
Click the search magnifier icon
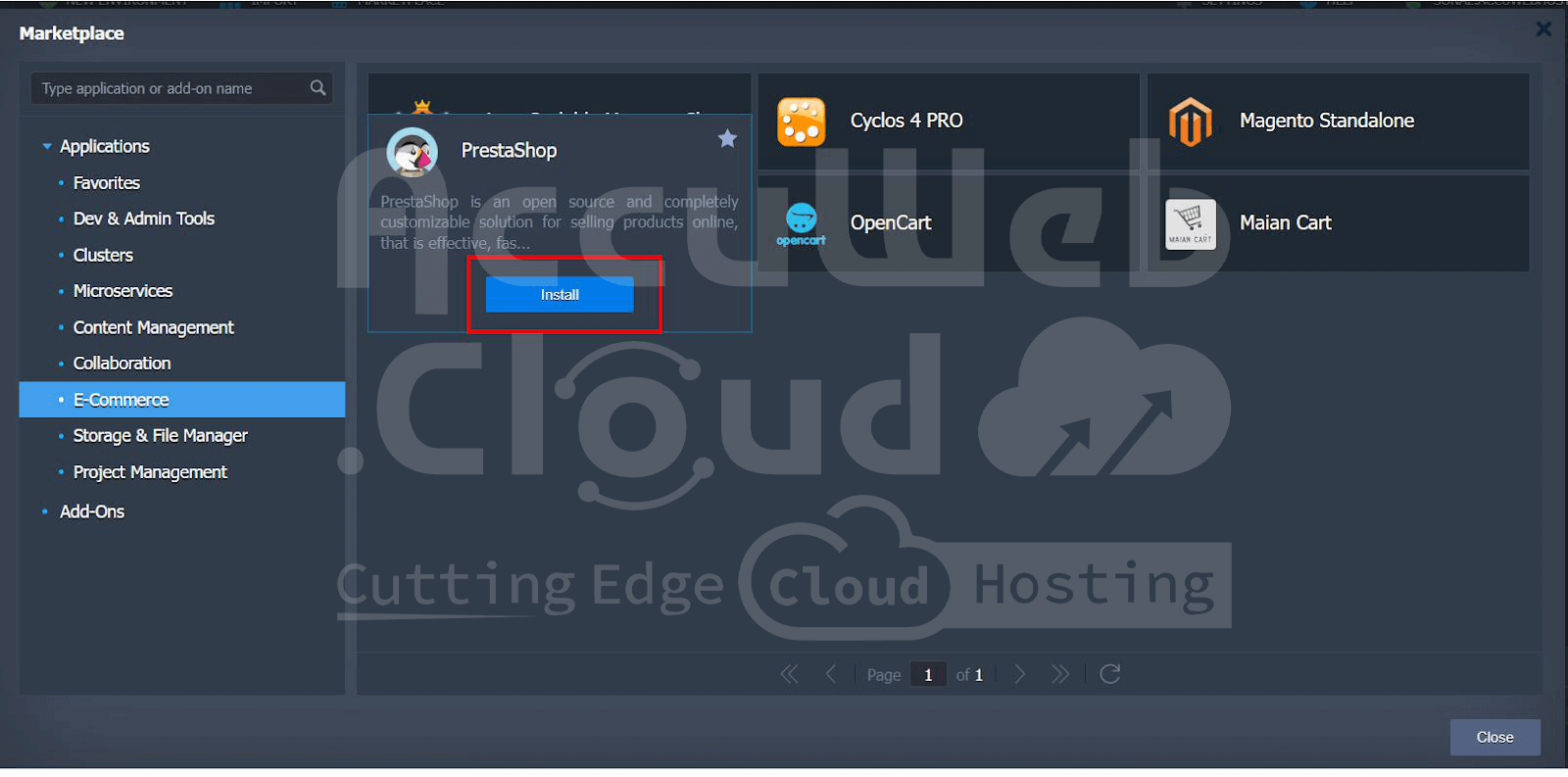(x=318, y=88)
